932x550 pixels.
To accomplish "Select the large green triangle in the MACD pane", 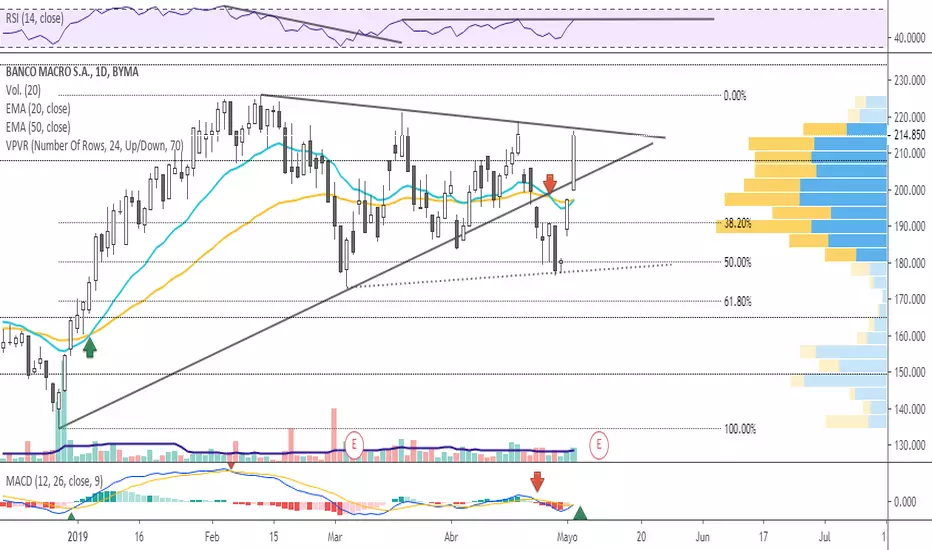I will click(580, 513).
